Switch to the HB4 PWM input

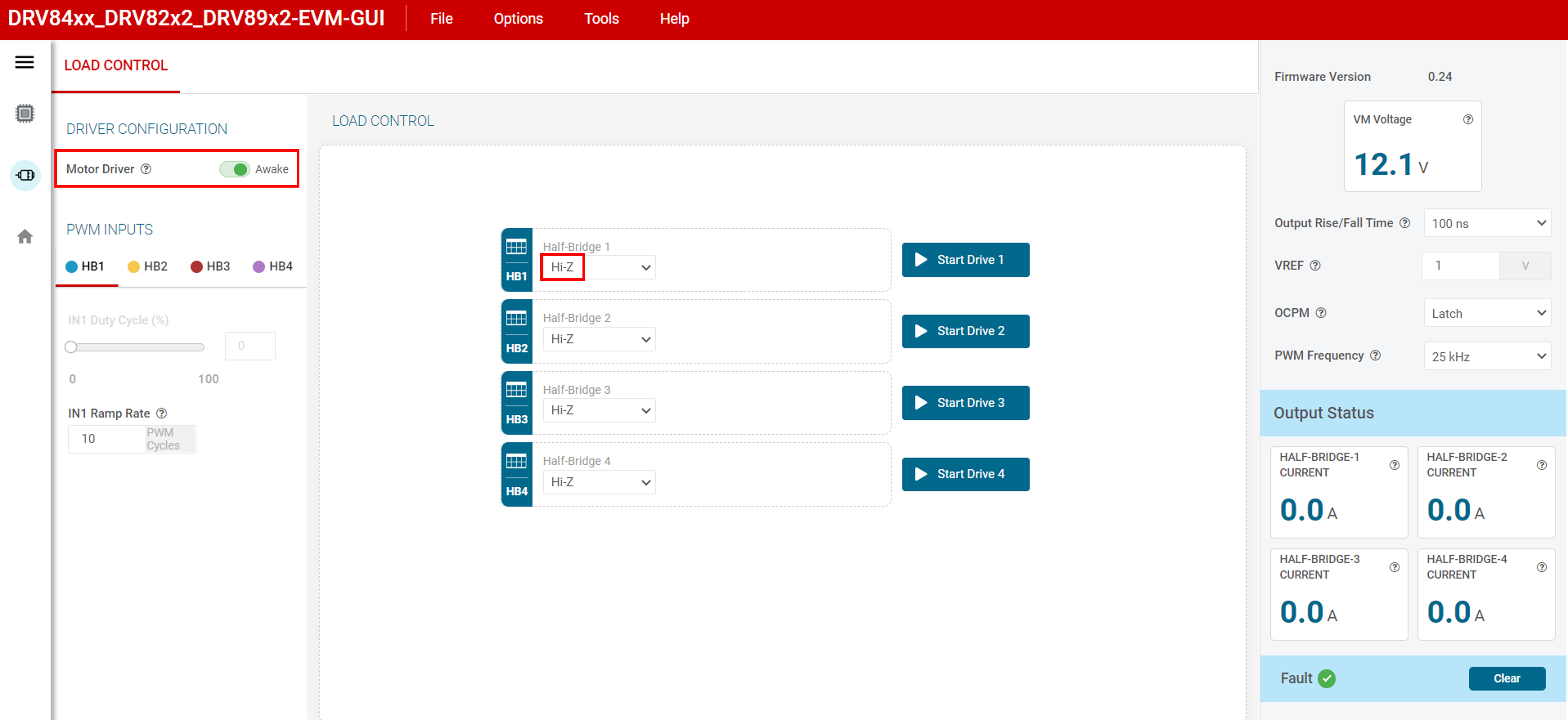(x=273, y=266)
